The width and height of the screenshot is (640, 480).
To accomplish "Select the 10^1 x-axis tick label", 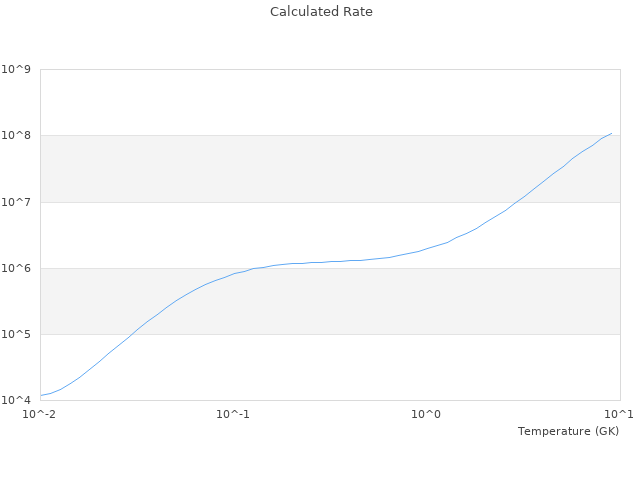I will coord(620,414).
